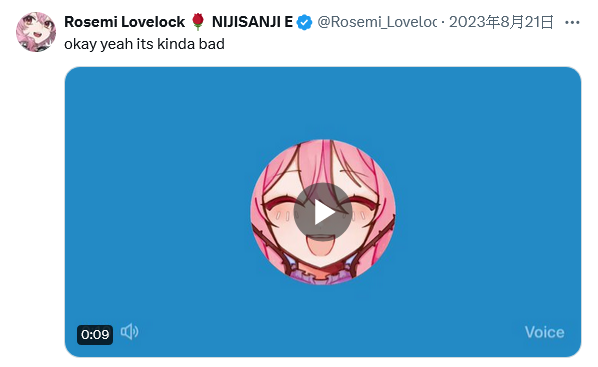This screenshot has height=367, width=598.
Task: Click the blue verified badge
Action: point(304,22)
